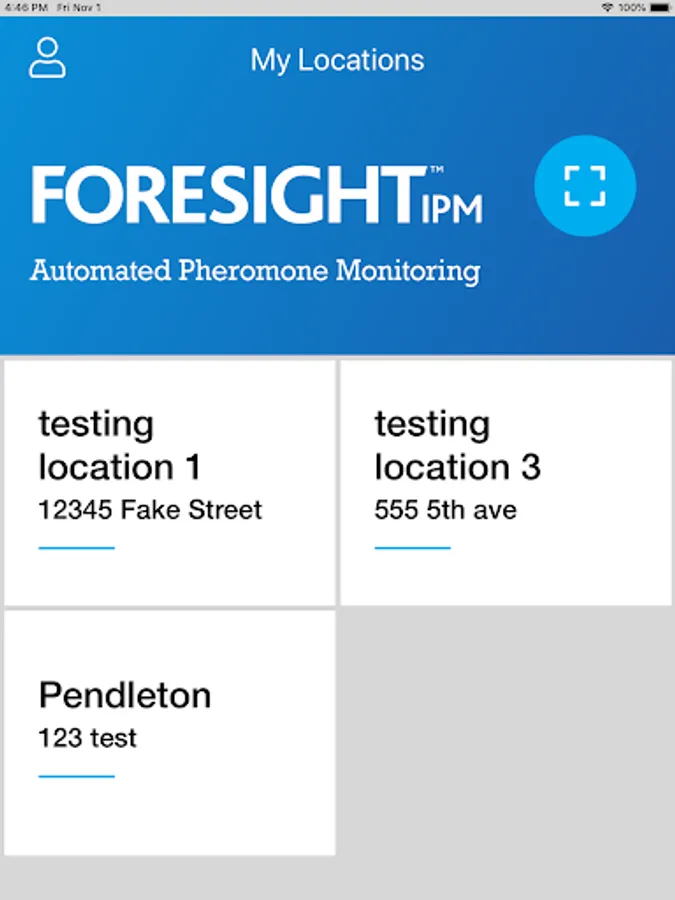Open the user profile icon
Screen dimensions: 675x900
pyautogui.click(x=47, y=58)
